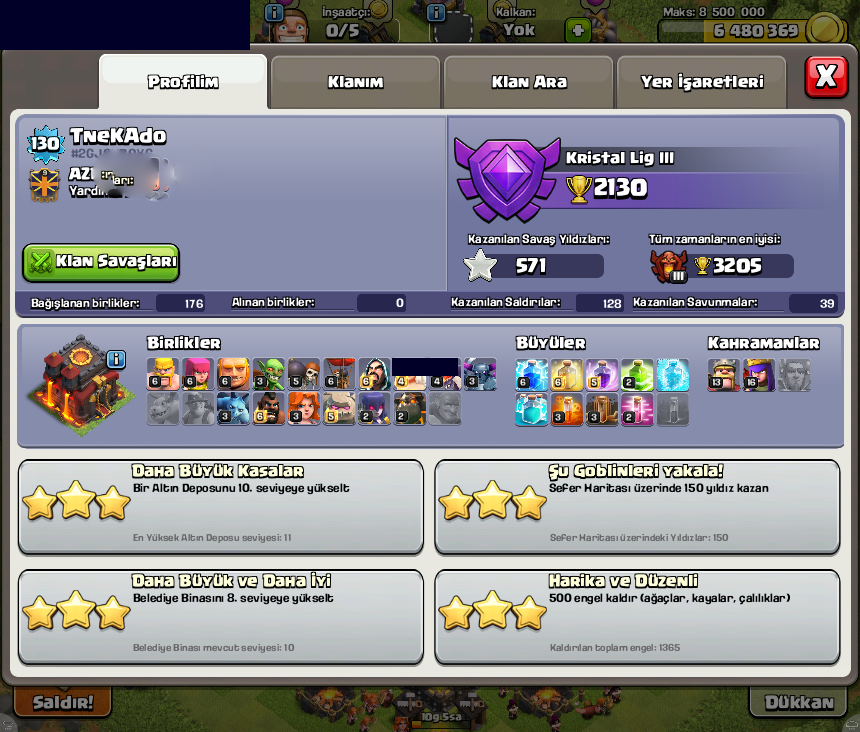
Task: Click the Archer Queen hero icon
Action: click(759, 375)
